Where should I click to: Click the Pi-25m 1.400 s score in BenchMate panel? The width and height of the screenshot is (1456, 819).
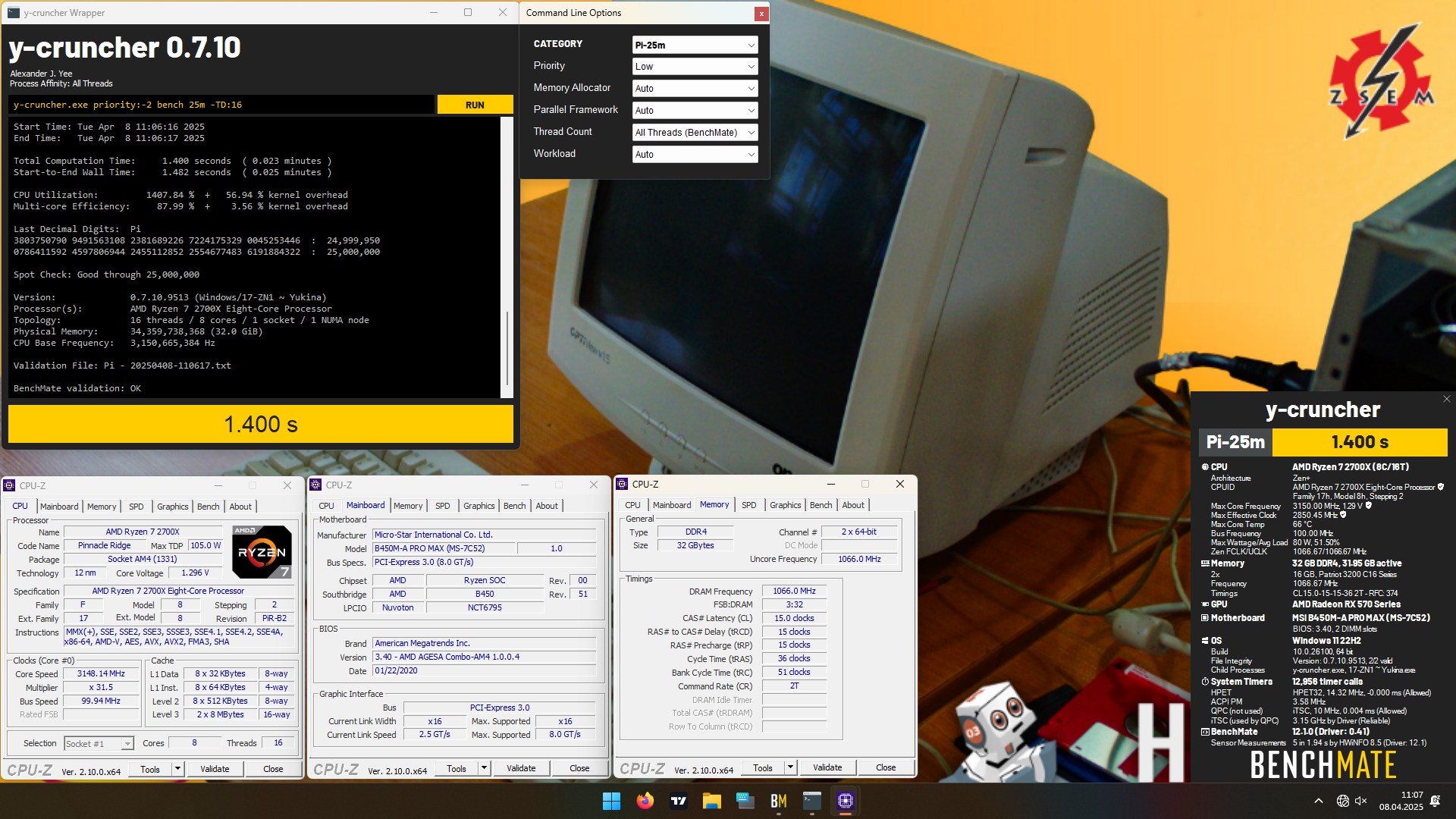tap(1360, 442)
